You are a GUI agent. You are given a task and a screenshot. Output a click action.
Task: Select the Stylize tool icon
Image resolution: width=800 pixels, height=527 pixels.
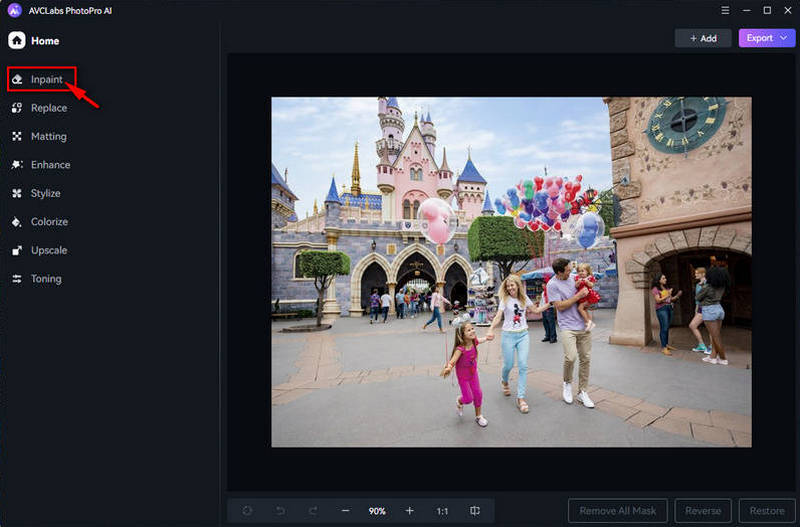(x=17, y=193)
